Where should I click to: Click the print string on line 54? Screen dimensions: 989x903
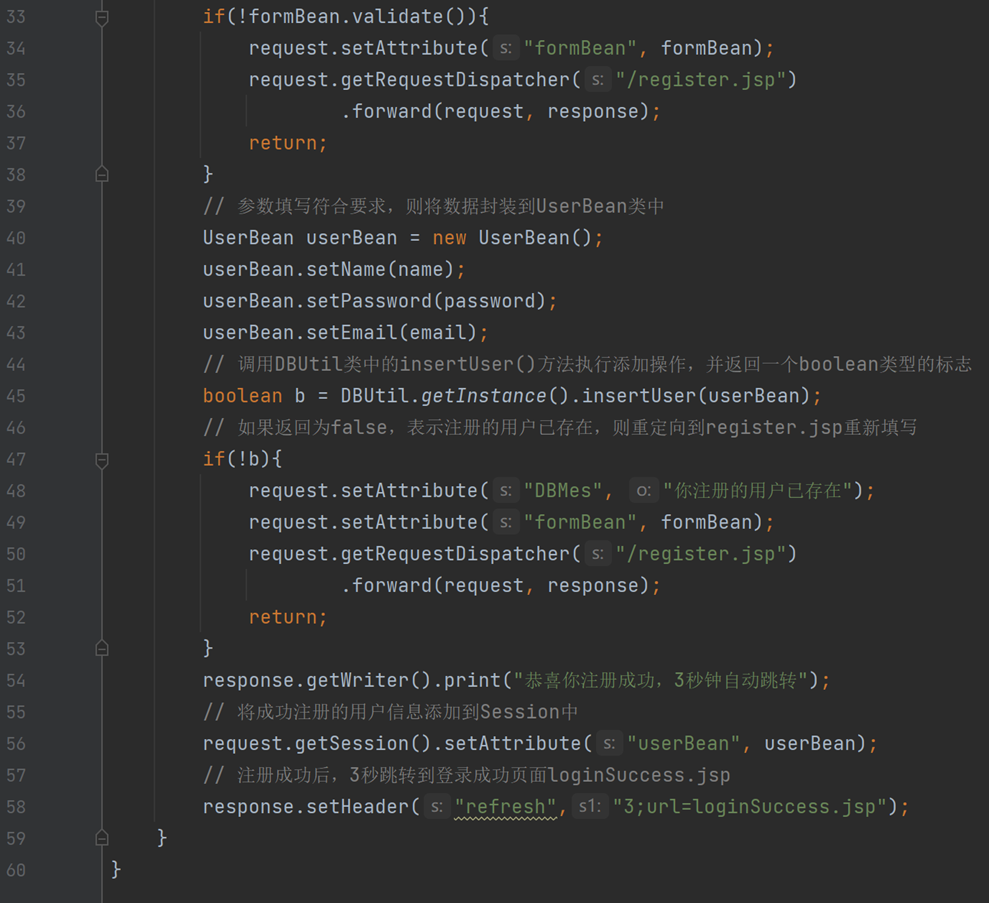[x=661, y=680]
